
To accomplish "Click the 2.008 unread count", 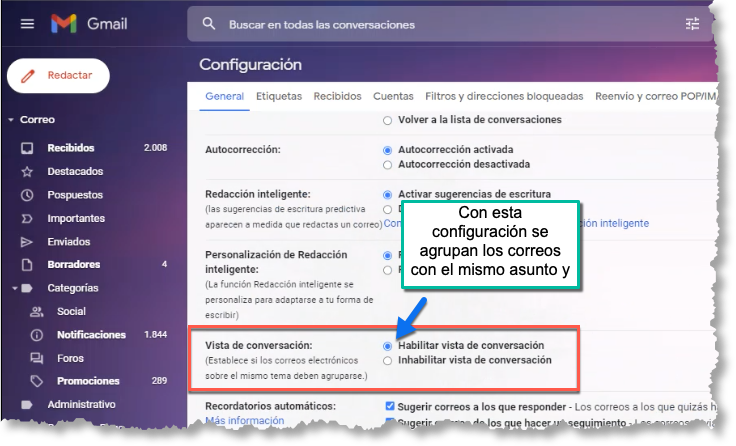I will pos(155,147).
